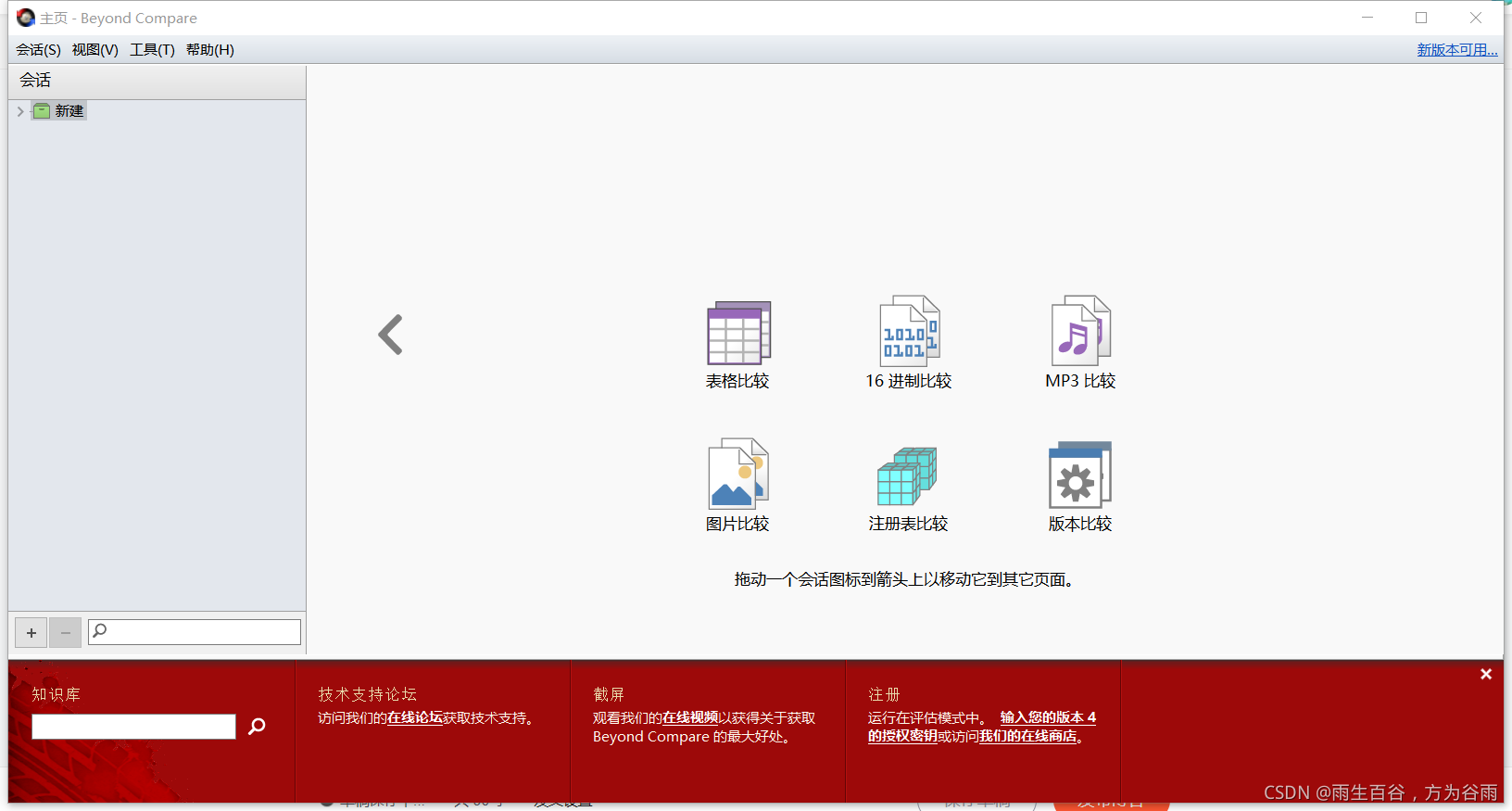Image resolution: width=1512 pixels, height=811 pixels.
Task: Maximize the Beyond Compare window
Action: click(x=1421, y=18)
